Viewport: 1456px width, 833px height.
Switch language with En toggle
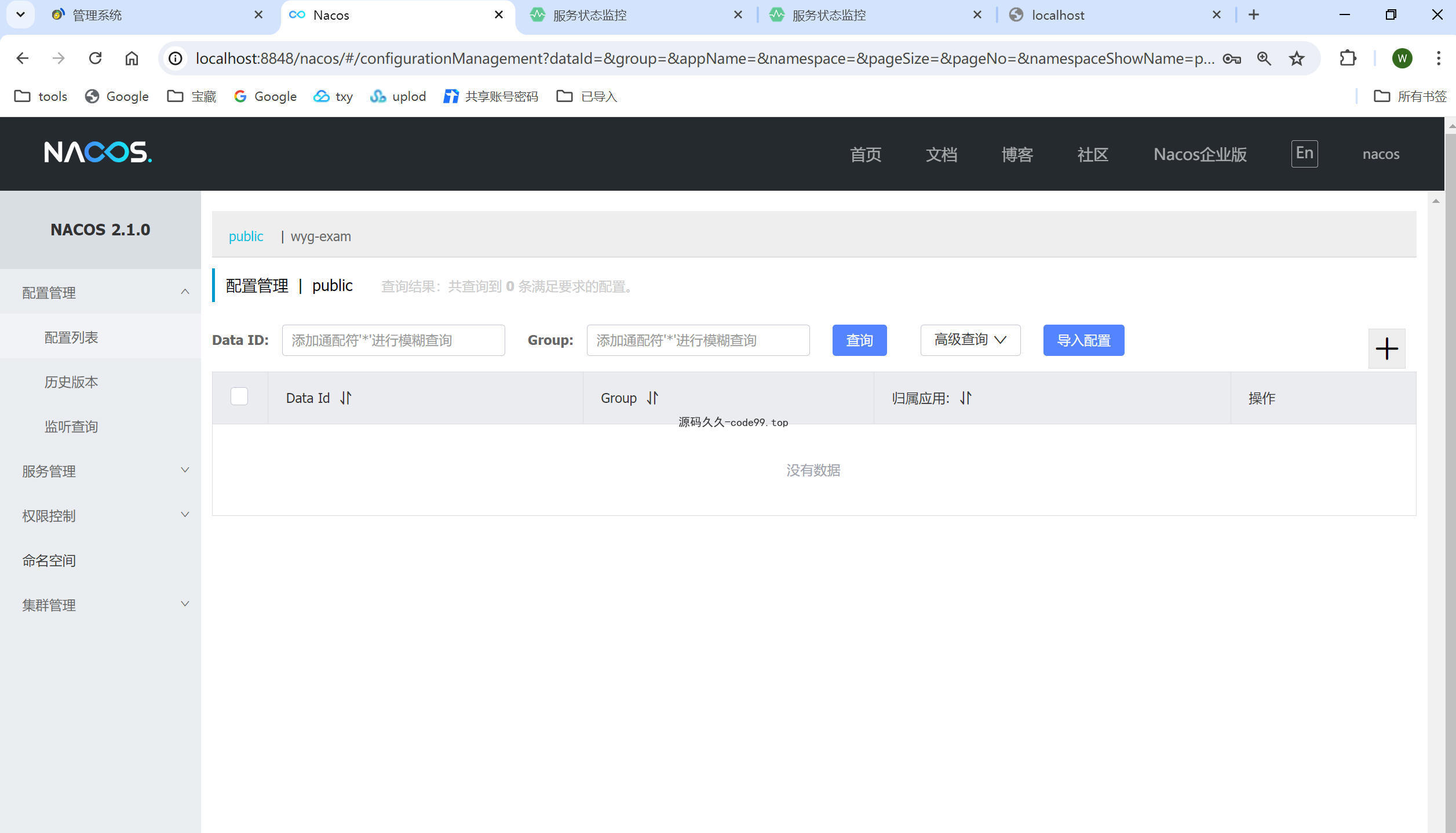(1304, 154)
